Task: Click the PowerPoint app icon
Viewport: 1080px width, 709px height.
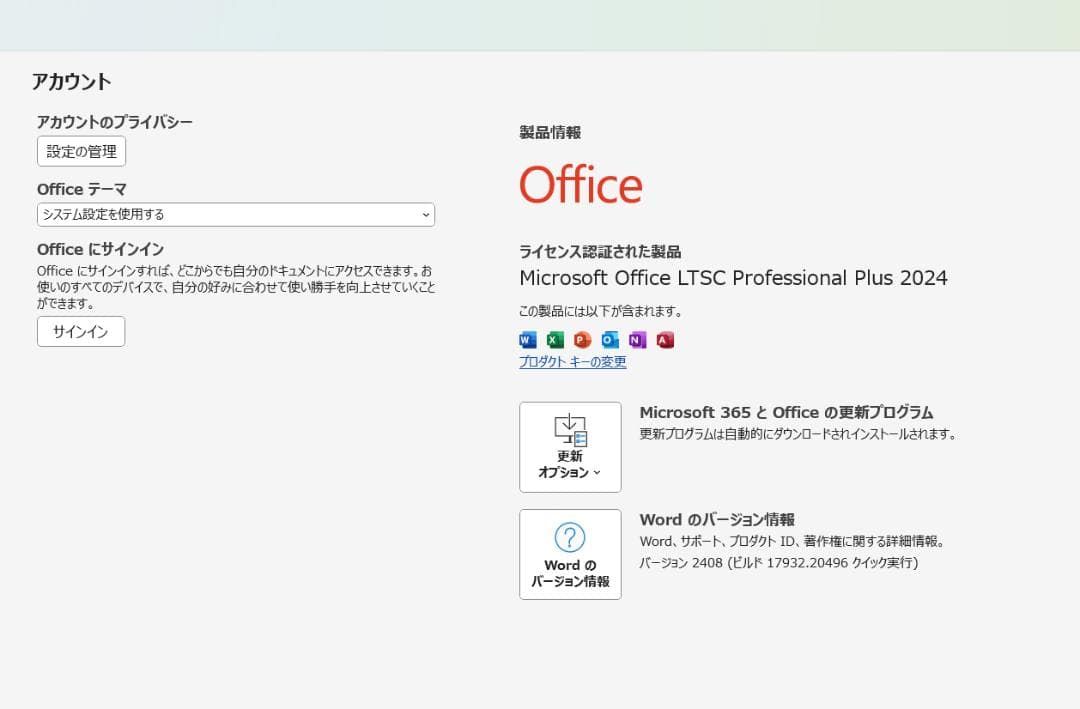Action: 582,340
